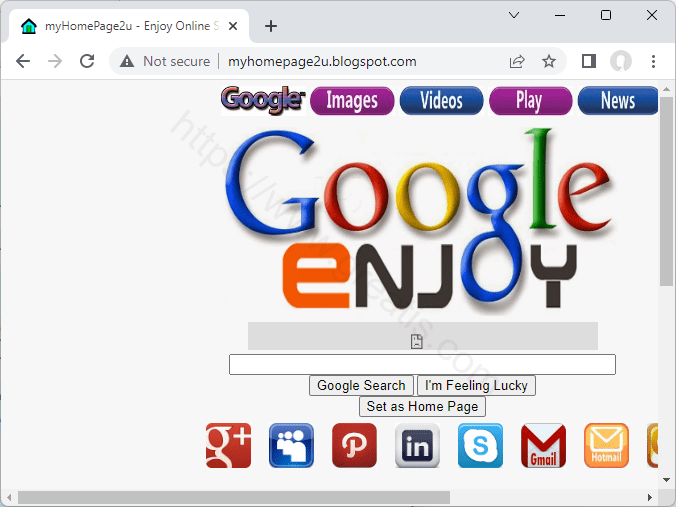Image resolution: width=676 pixels, height=507 pixels.
Task: Click Set as Home Page button
Action: click(422, 406)
